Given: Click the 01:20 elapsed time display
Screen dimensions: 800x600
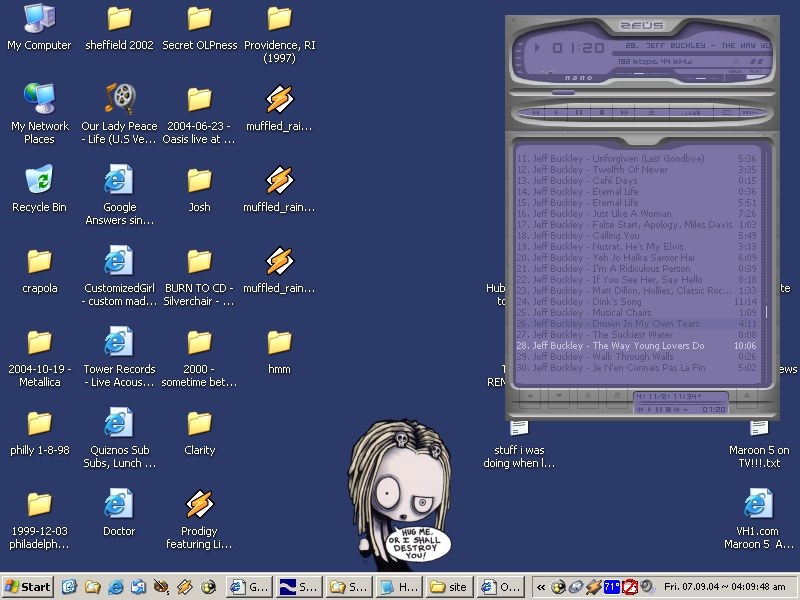Looking at the screenshot, I should click(579, 48).
